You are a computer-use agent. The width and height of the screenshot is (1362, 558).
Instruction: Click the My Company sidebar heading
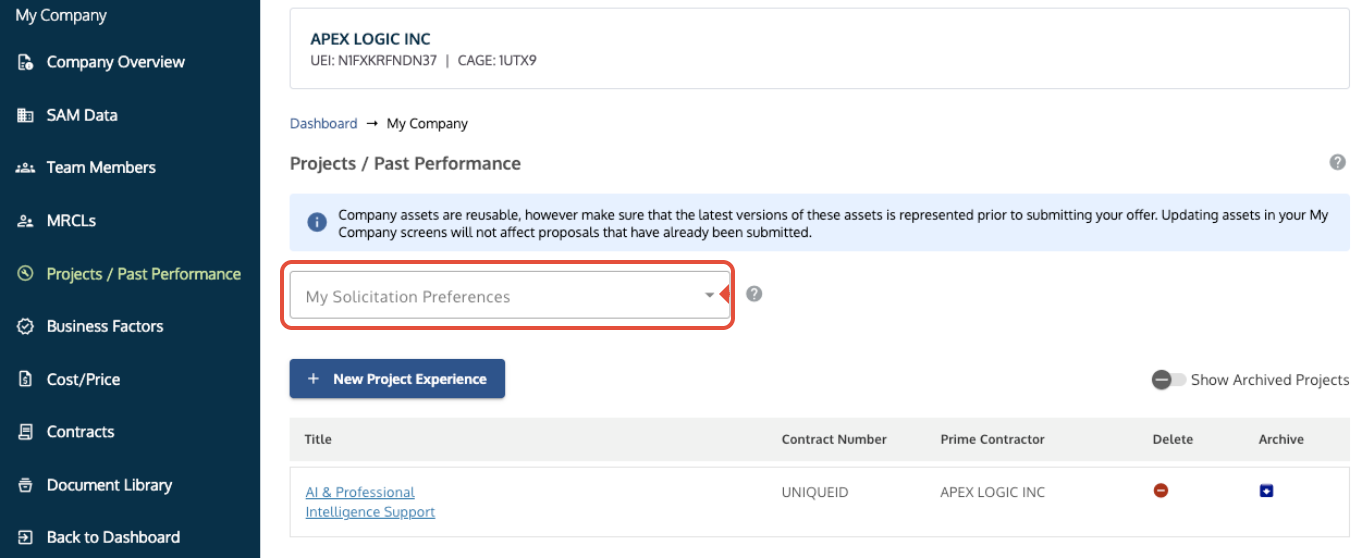pyautogui.click(x=61, y=16)
